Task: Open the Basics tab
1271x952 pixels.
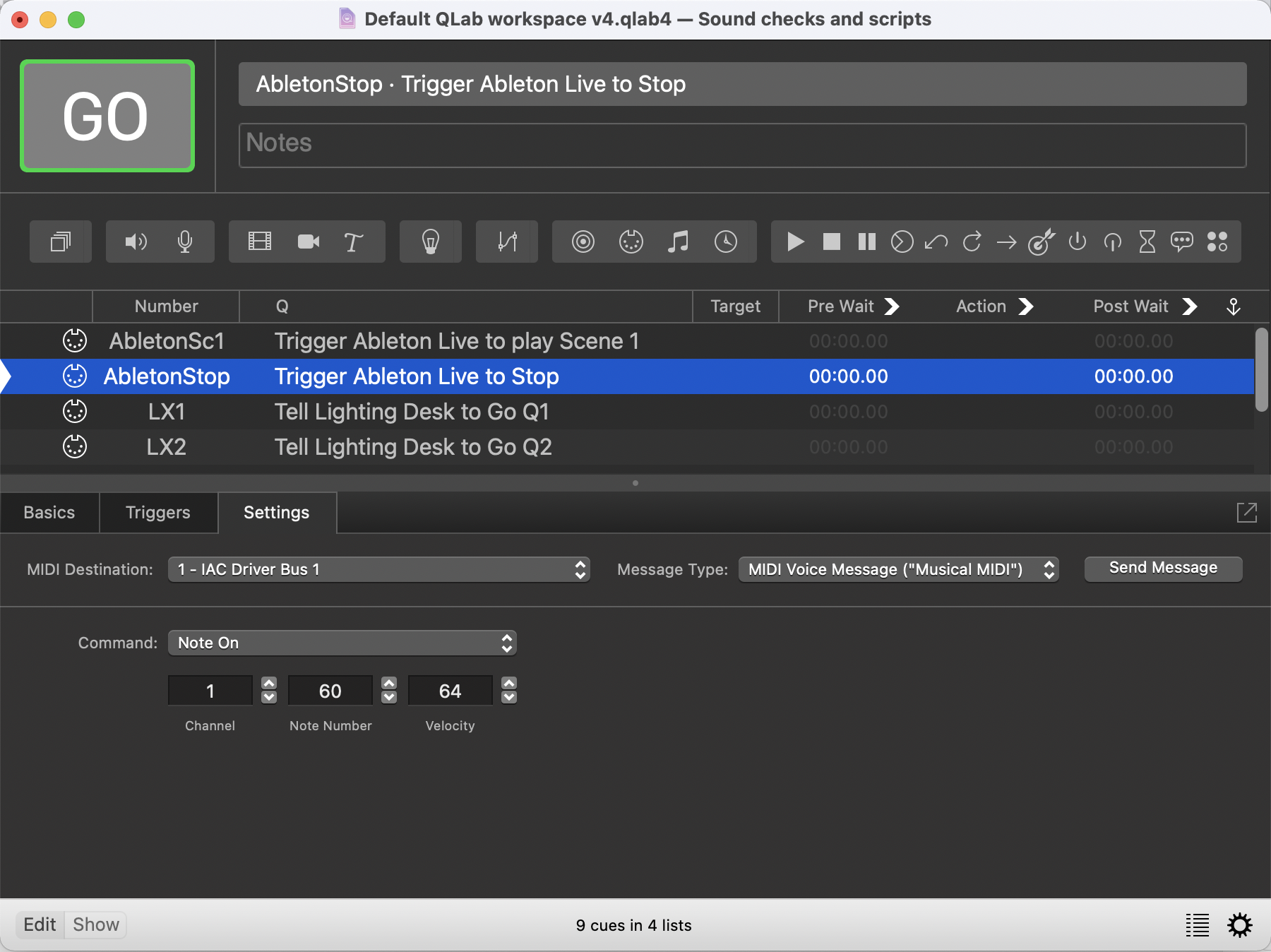Action: (48, 512)
